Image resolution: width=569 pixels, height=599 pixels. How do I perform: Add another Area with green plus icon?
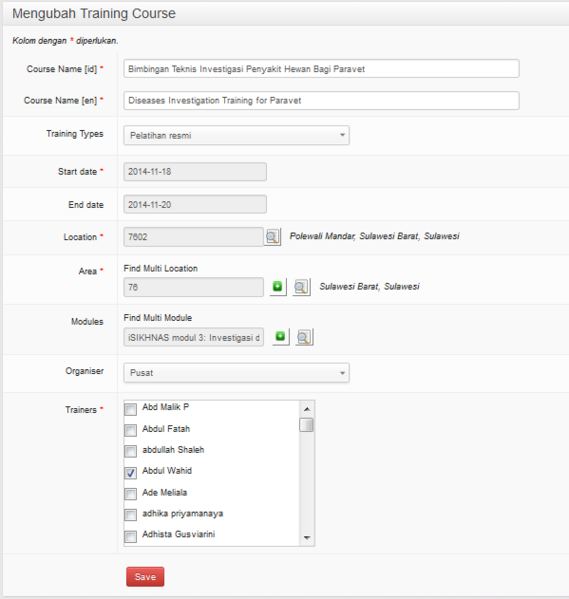278,287
